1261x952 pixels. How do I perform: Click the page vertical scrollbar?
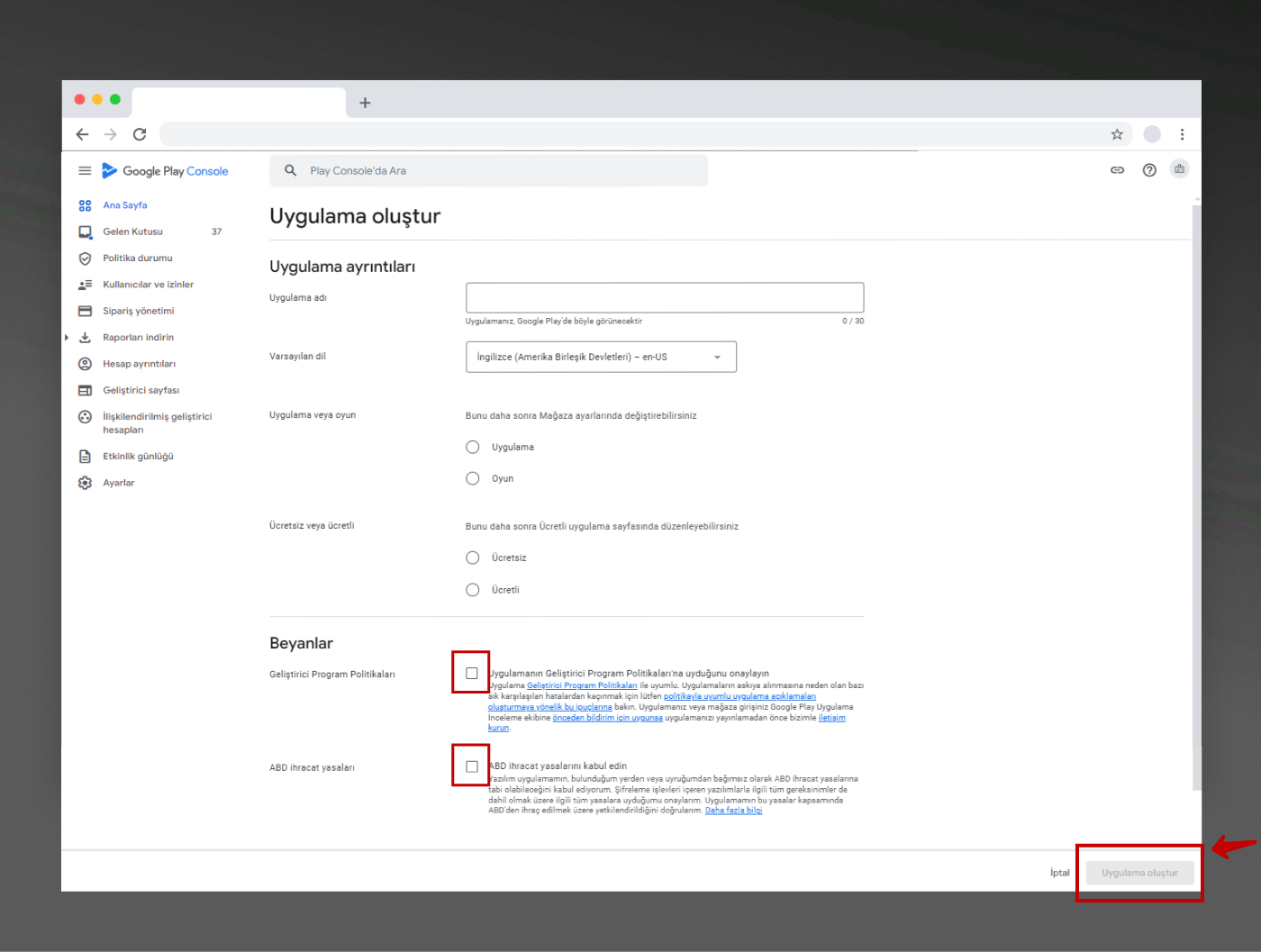(x=1196, y=498)
